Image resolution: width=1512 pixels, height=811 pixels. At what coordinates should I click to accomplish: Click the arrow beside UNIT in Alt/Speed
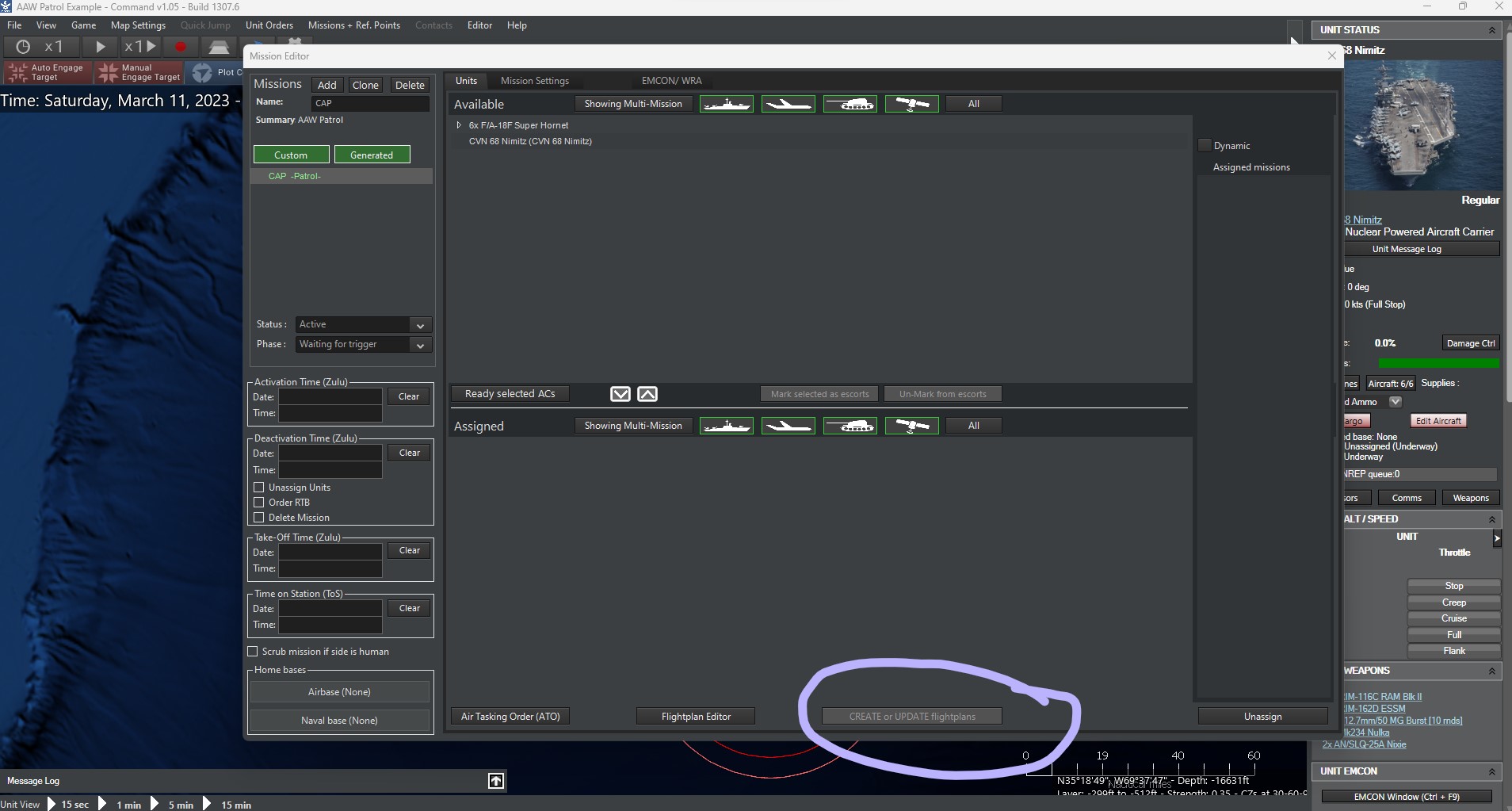coord(1497,538)
